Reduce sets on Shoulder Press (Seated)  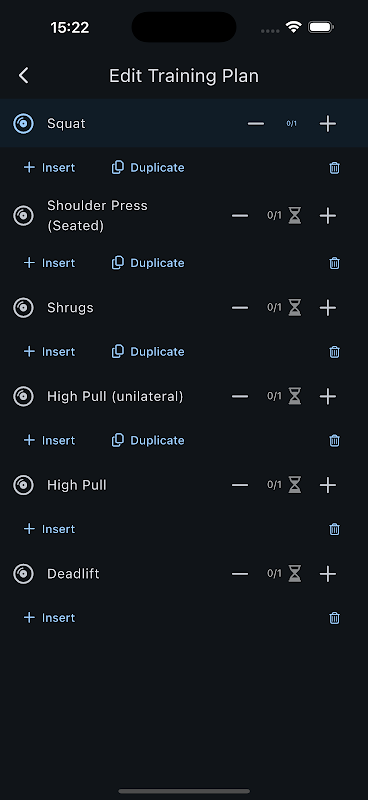[240, 216]
